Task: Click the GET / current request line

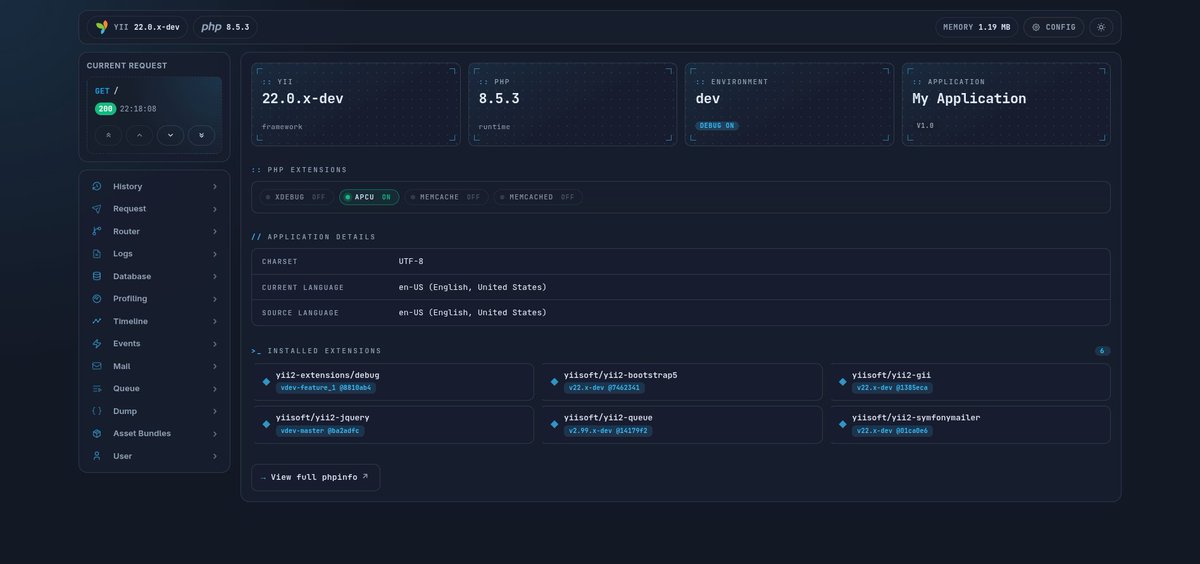Action: [107, 91]
